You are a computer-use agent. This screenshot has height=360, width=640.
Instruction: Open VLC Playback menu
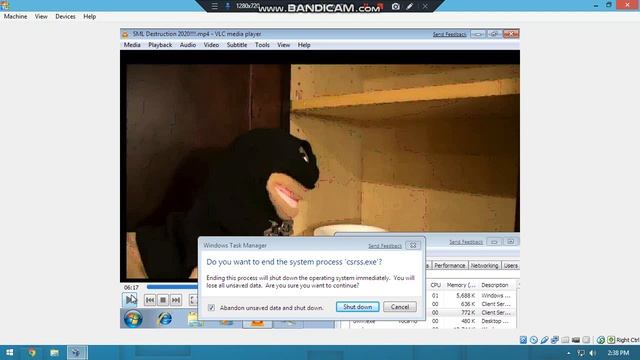(x=160, y=45)
